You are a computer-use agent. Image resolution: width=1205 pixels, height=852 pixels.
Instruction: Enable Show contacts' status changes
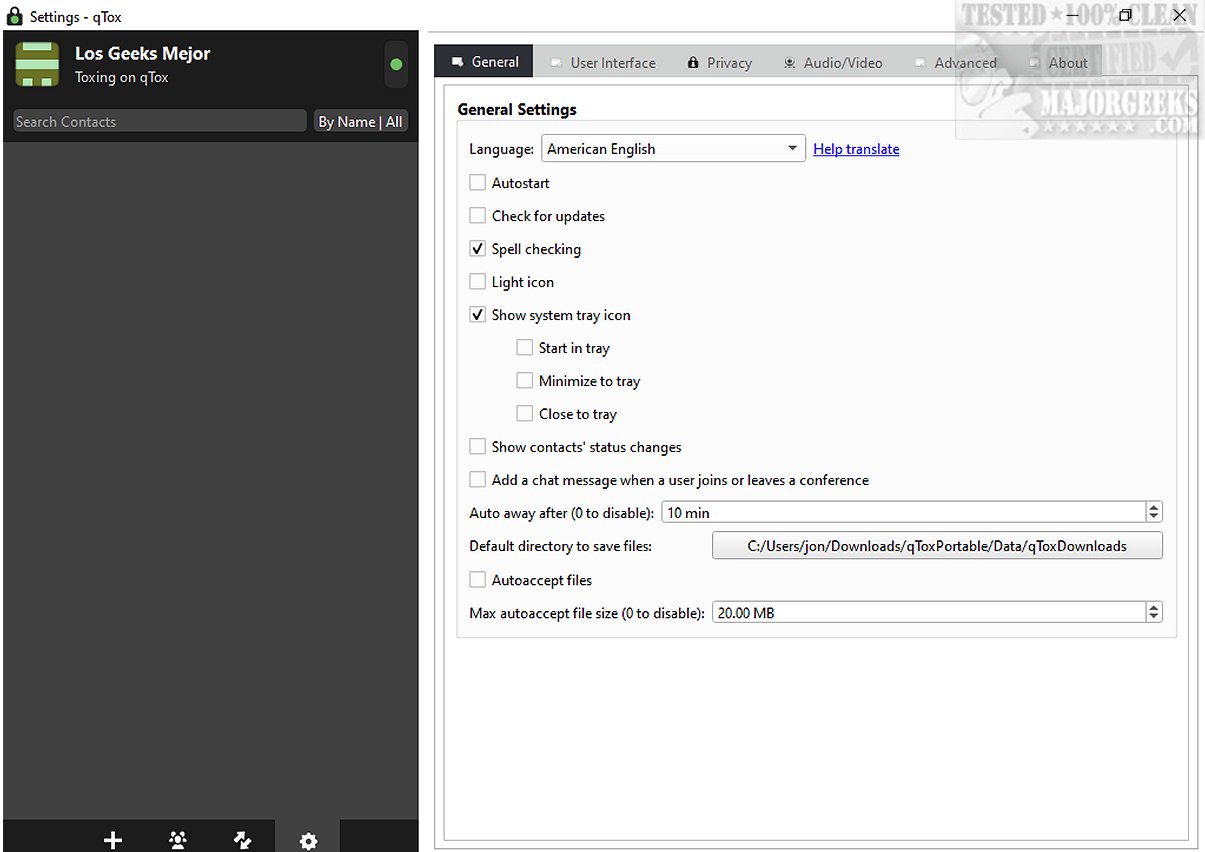pos(478,447)
